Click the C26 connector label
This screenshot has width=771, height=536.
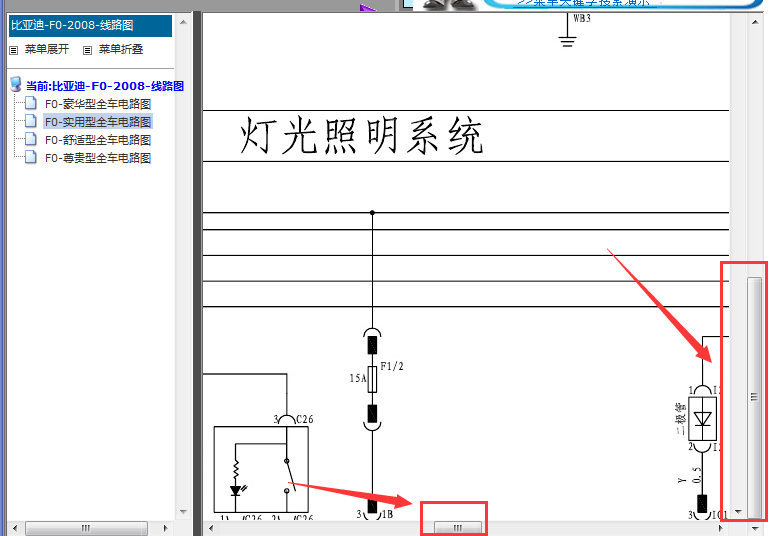(305, 419)
